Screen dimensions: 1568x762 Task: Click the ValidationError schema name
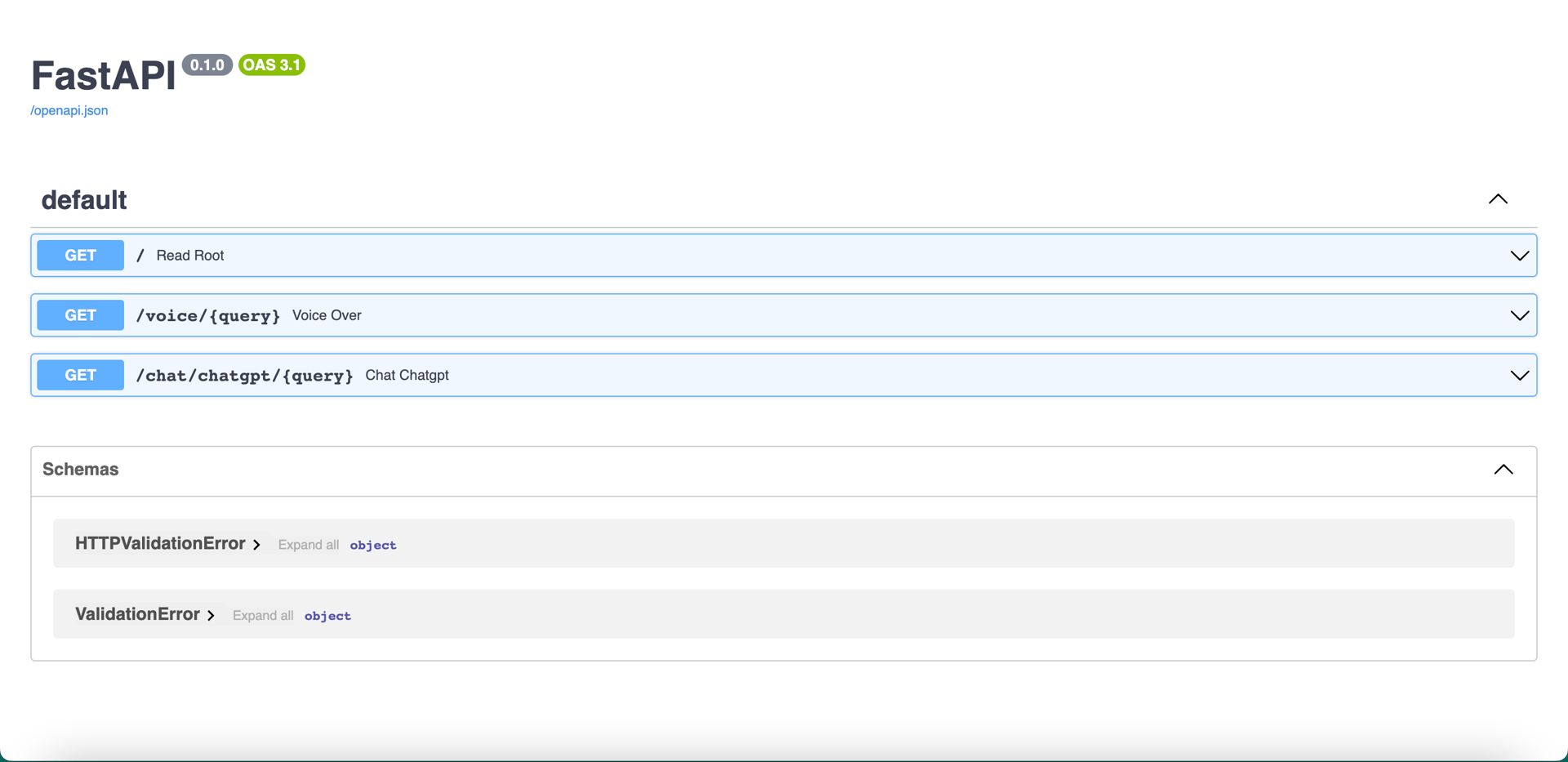[137, 614]
